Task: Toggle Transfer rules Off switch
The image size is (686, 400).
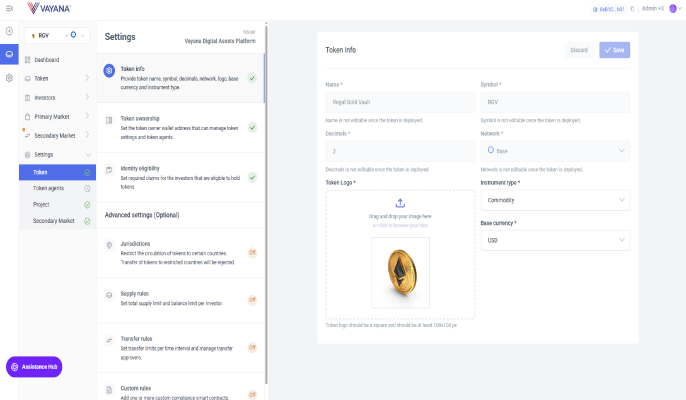Action: coord(252,346)
